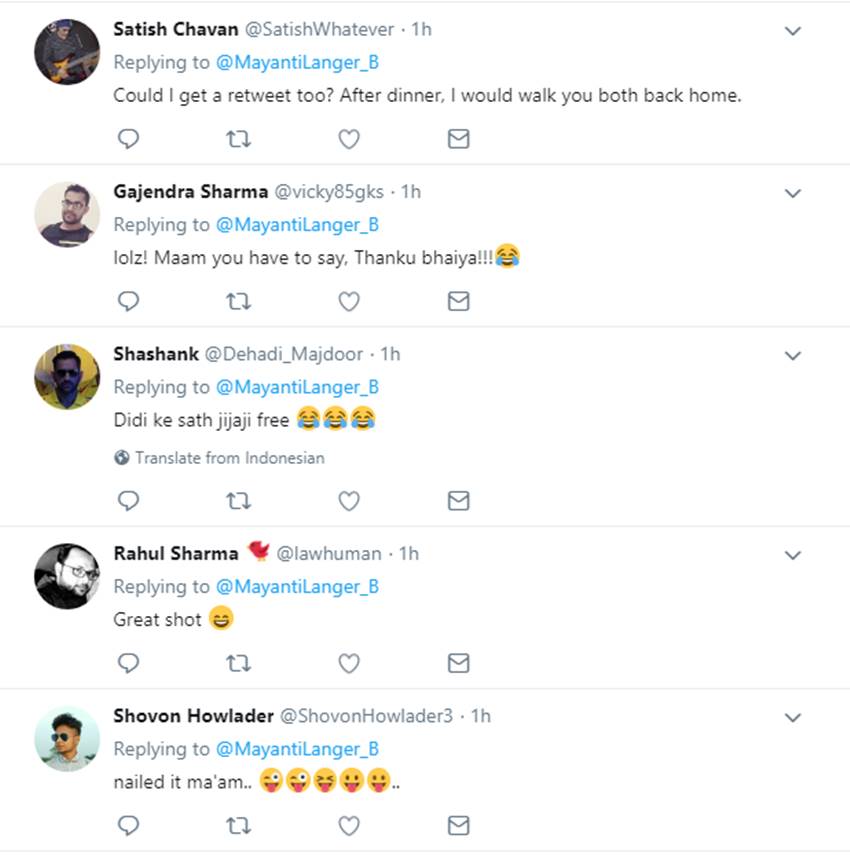Like Rahul Sharma's 'Great shot' tweet
This screenshot has width=850, height=856.
pyautogui.click(x=348, y=663)
